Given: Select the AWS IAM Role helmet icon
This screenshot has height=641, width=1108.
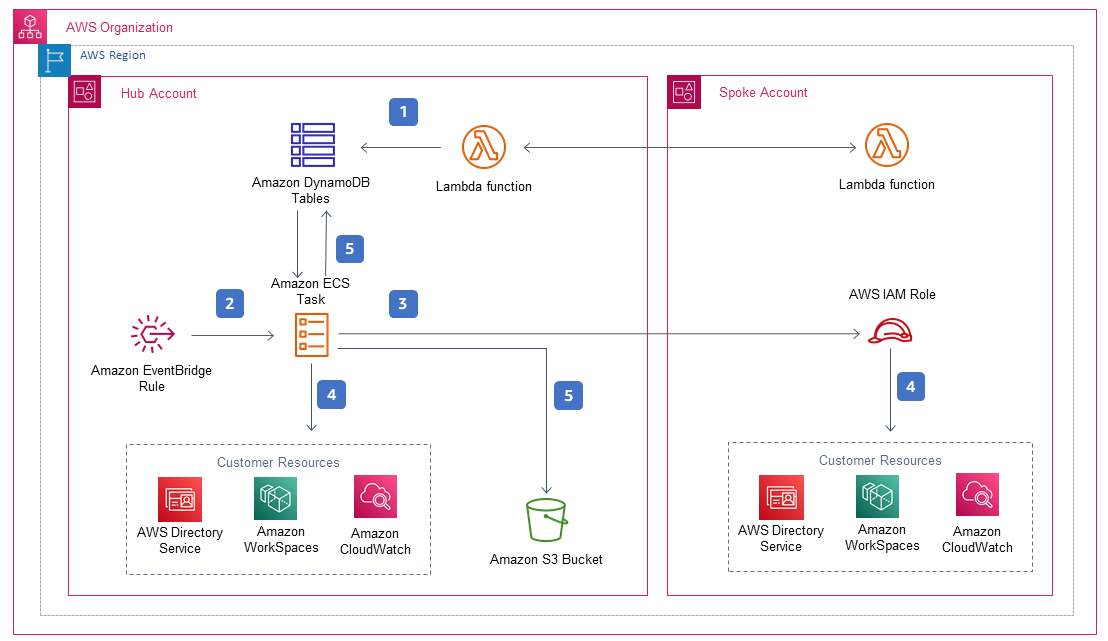Looking at the screenshot, I should (x=887, y=332).
